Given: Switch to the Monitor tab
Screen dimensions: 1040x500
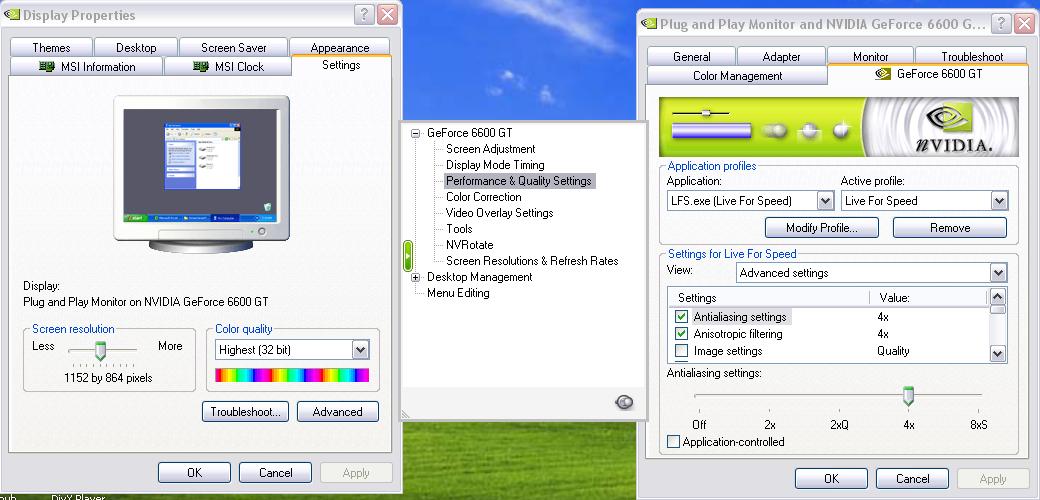Looking at the screenshot, I should 870,57.
